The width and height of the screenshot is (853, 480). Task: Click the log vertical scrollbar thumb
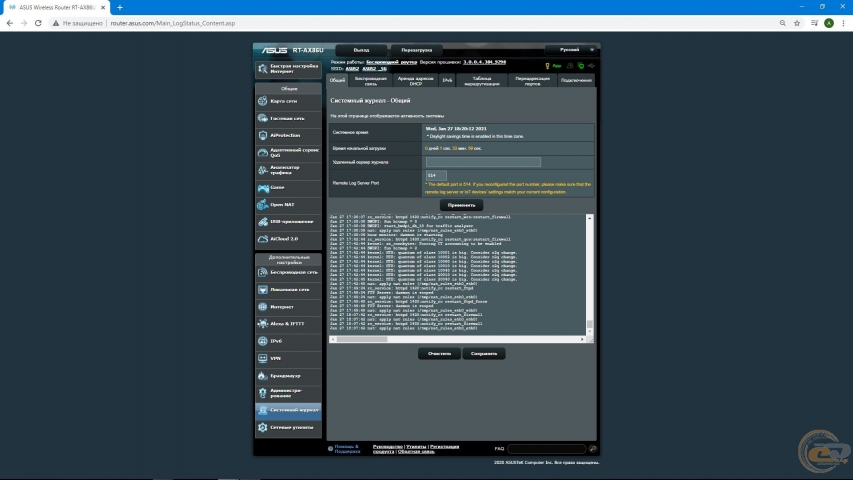590,324
